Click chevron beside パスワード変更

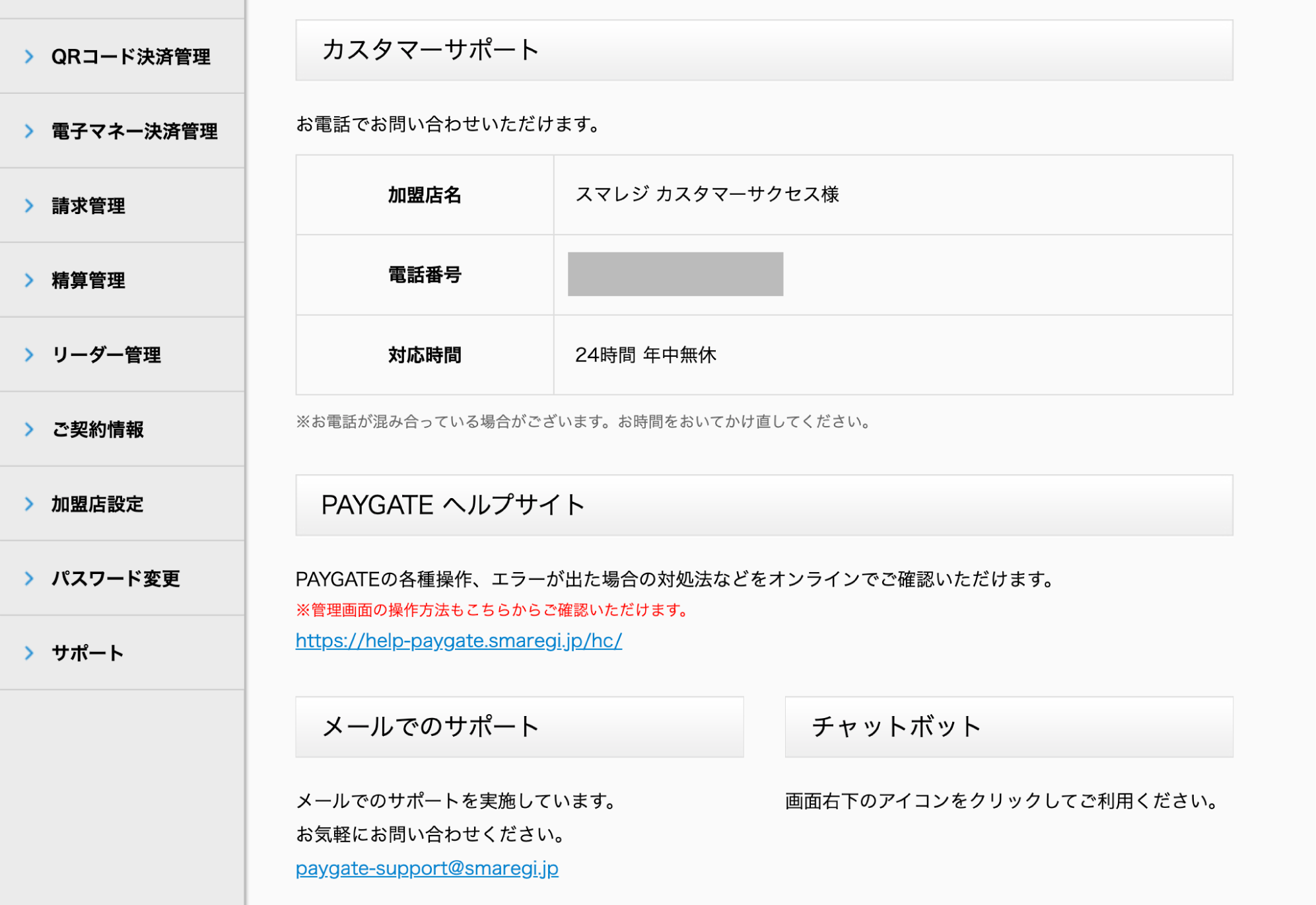pyautogui.click(x=29, y=579)
